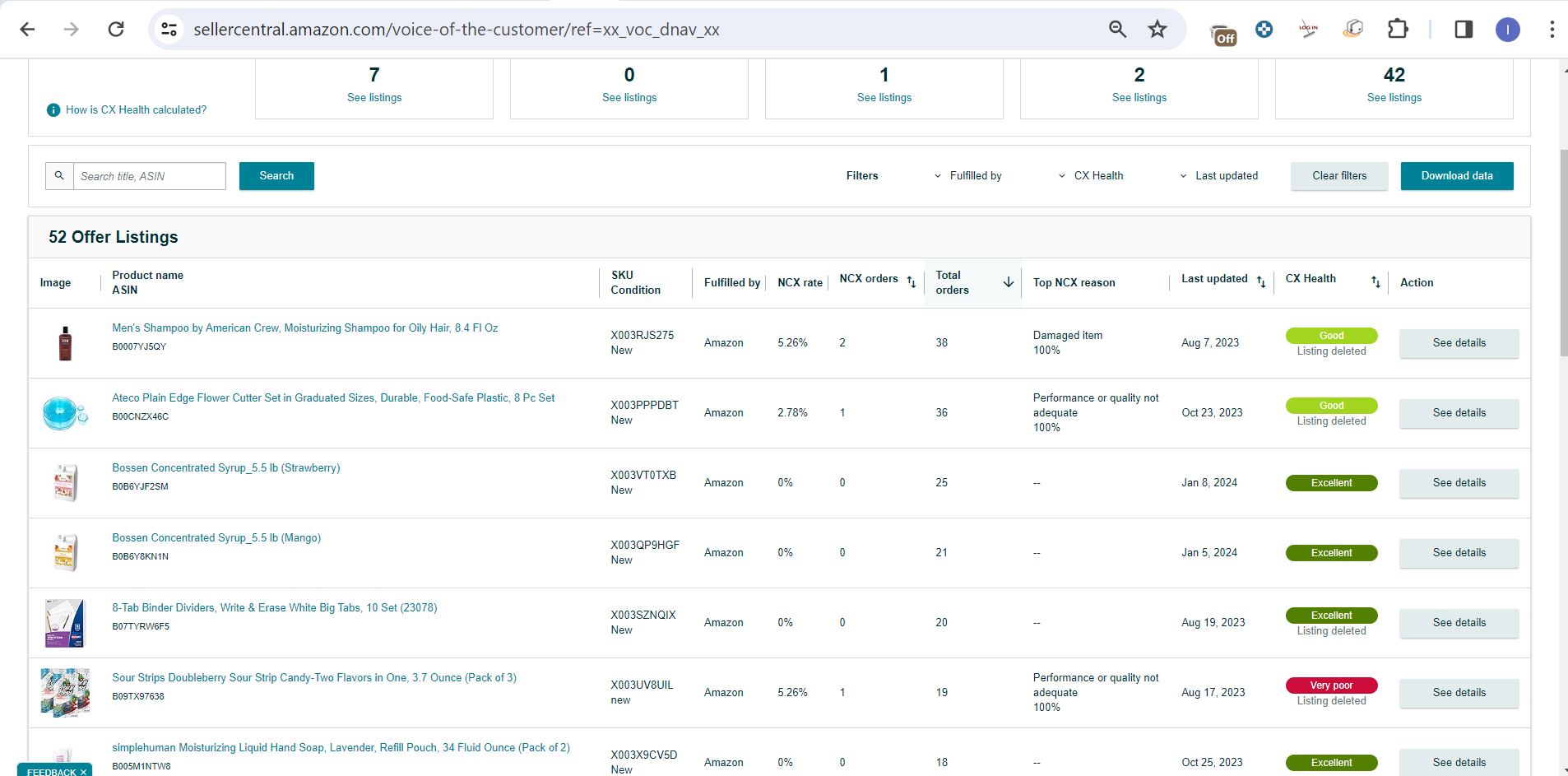Open the extensions puzzle menu
This screenshot has width=1568, height=776.
click(1398, 30)
